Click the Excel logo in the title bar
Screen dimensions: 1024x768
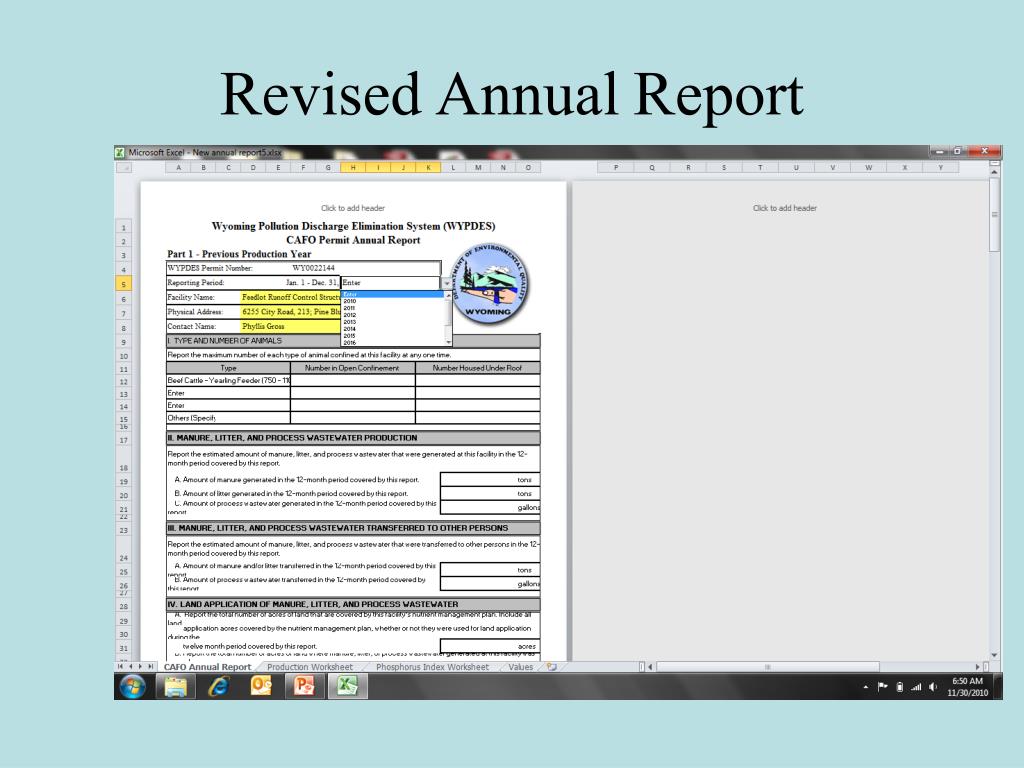coord(120,152)
